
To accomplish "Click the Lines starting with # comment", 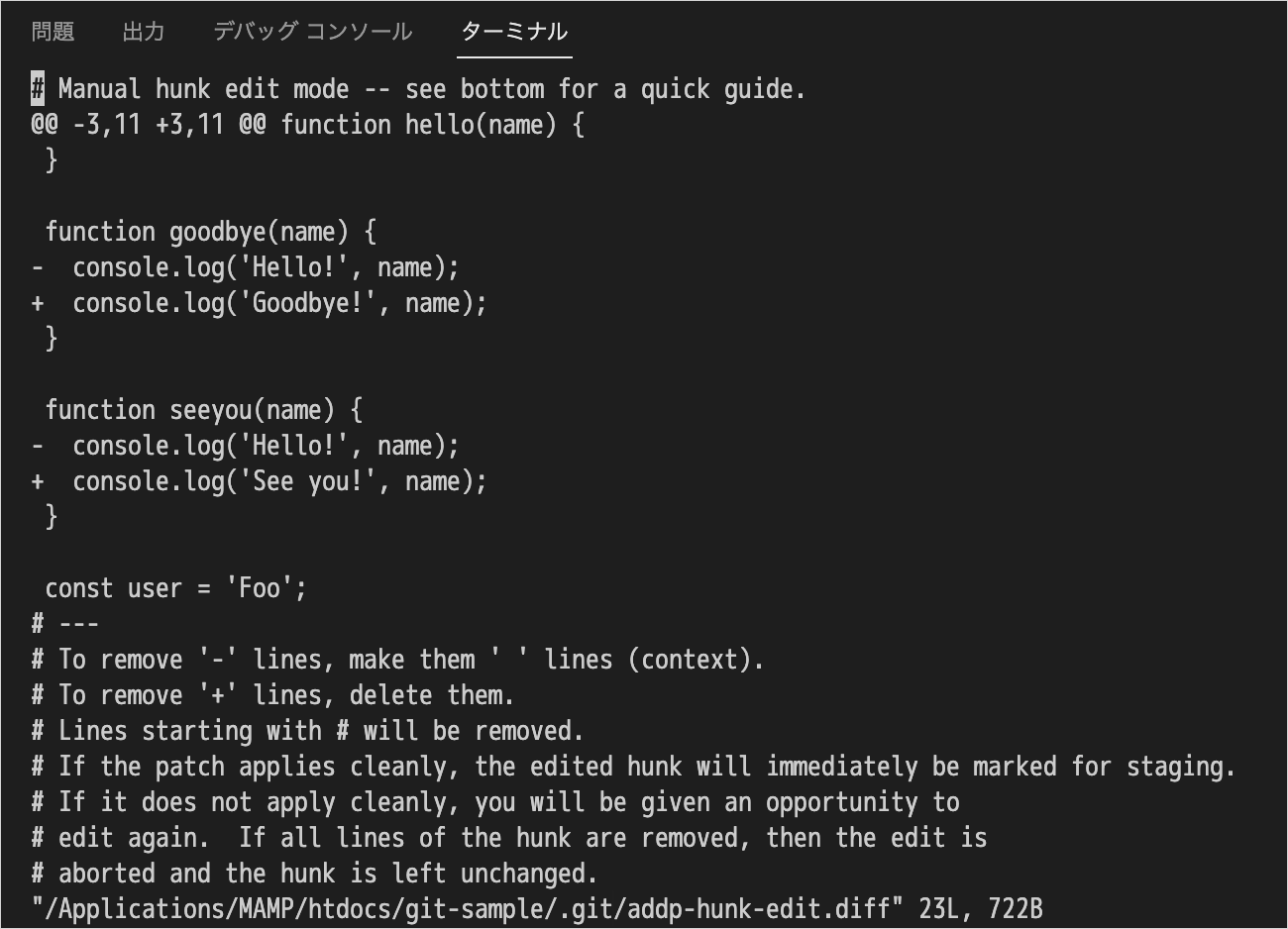I will [x=307, y=731].
